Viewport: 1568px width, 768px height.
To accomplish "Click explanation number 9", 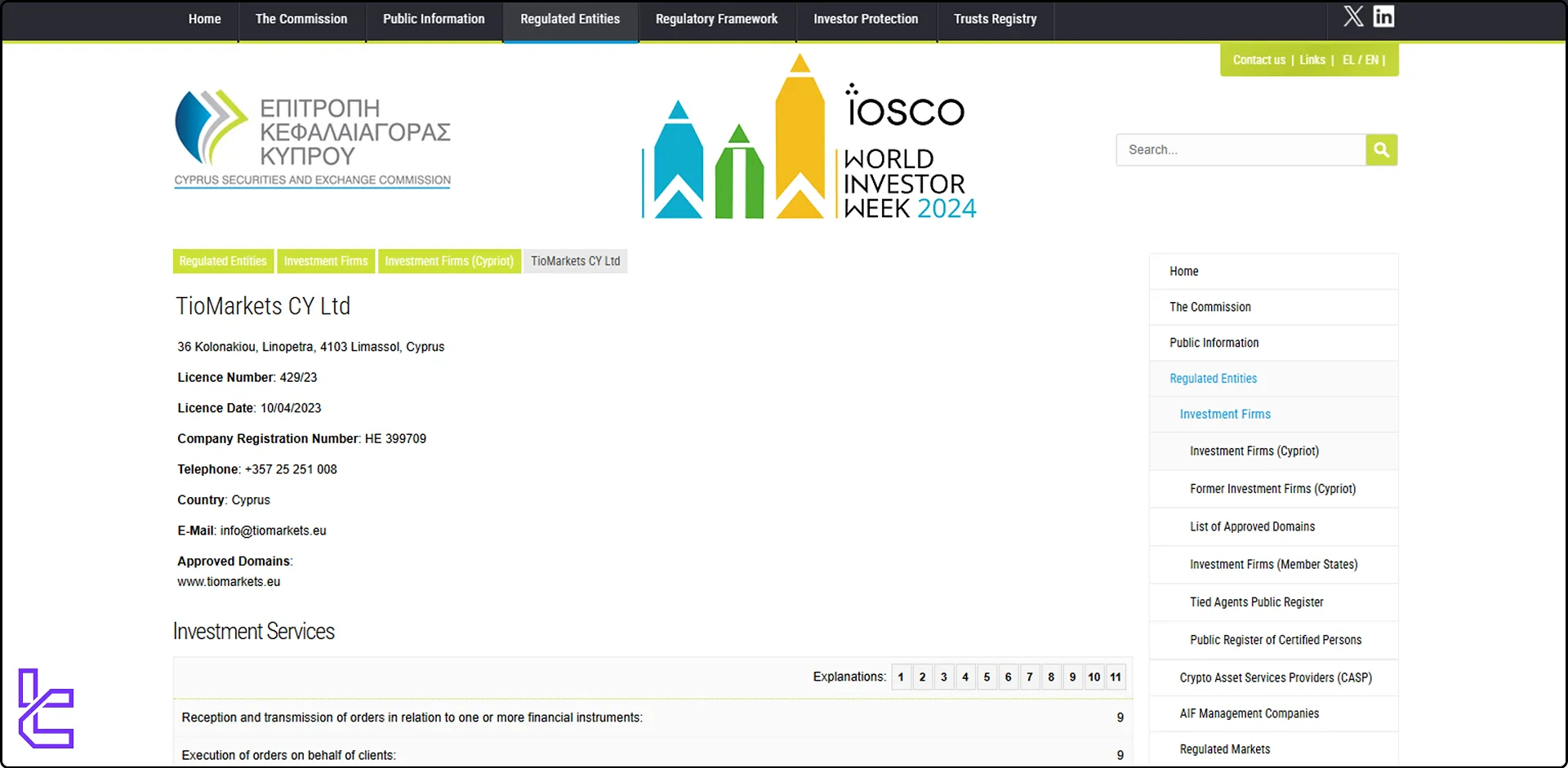I will tap(1072, 677).
